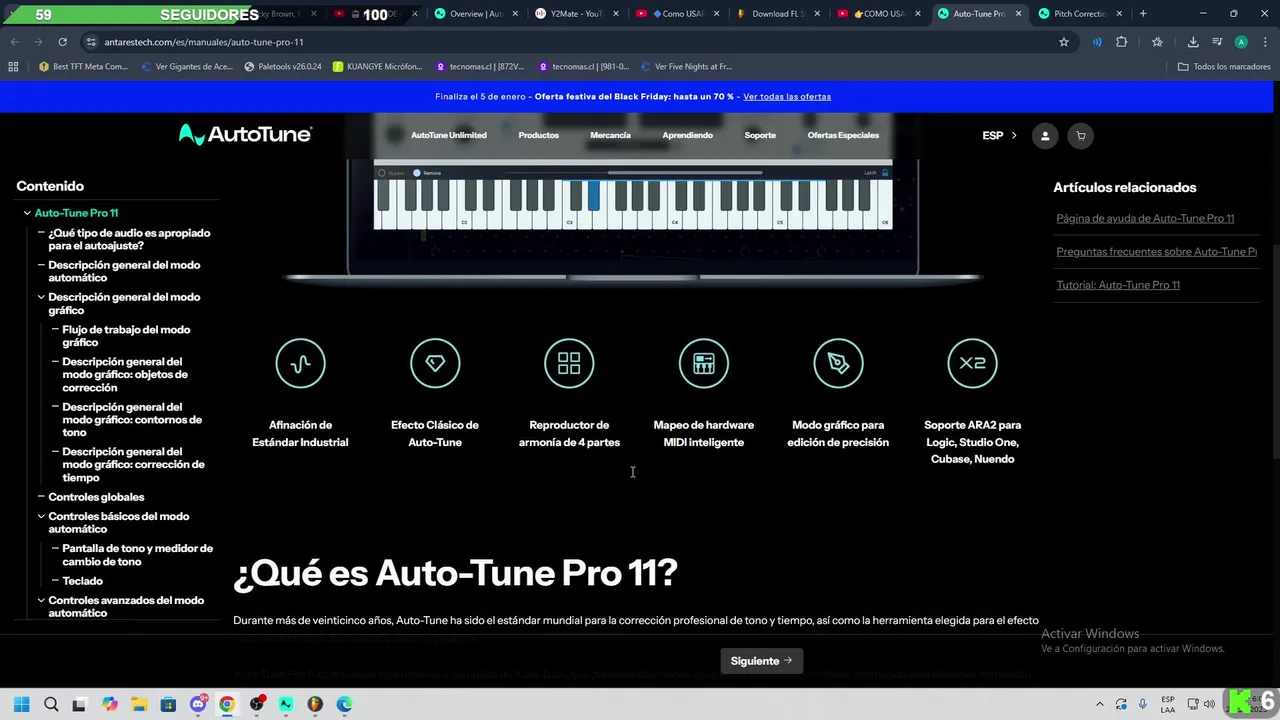Open the ESP language selector
The width and height of the screenshot is (1280, 720).
(999, 136)
